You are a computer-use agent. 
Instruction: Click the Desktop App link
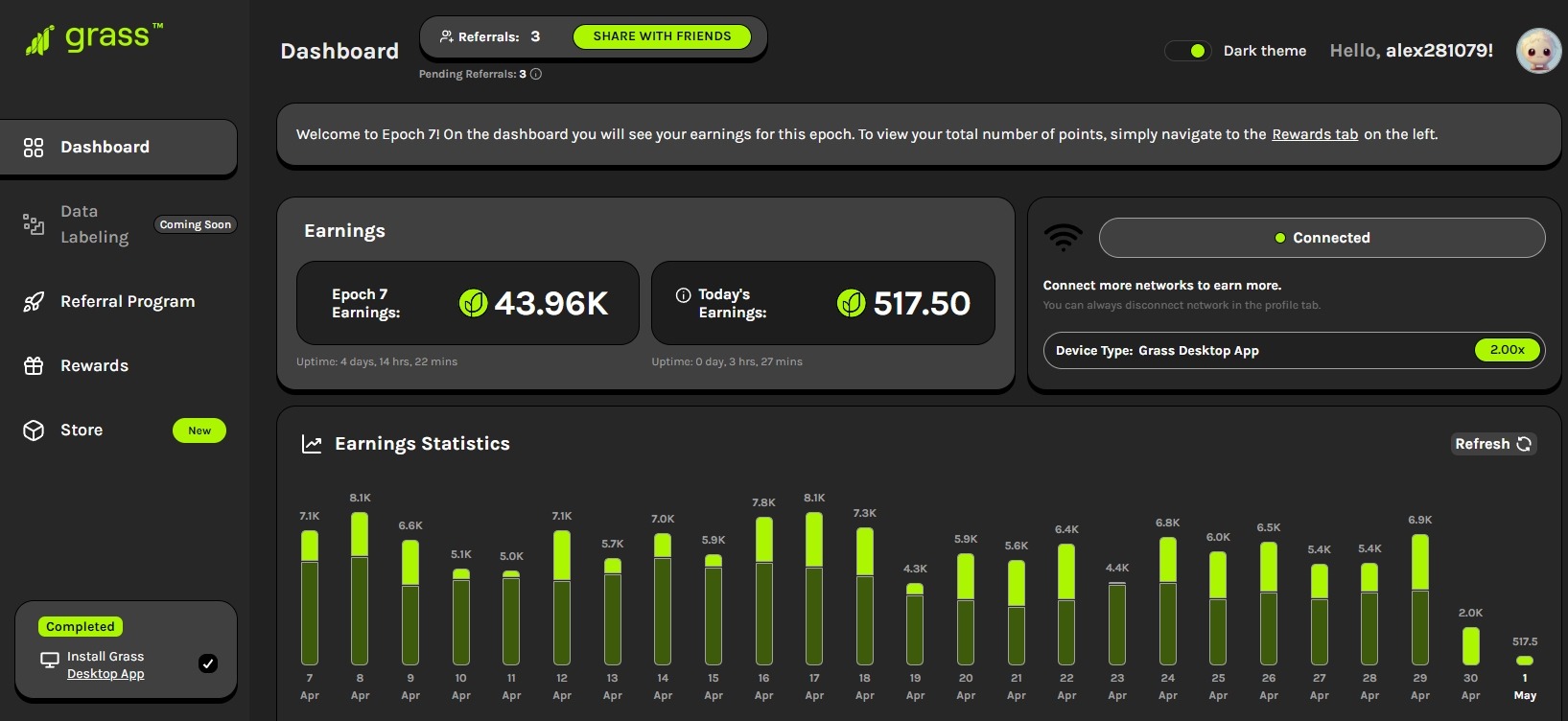pos(105,674)
